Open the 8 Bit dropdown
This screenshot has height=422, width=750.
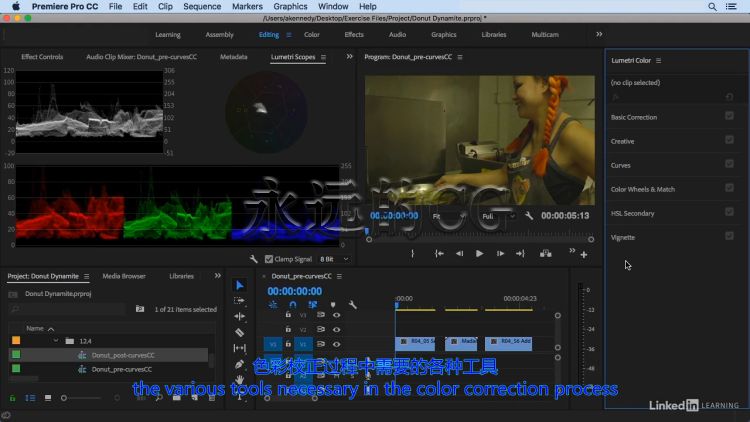click(x=334, y=259)
